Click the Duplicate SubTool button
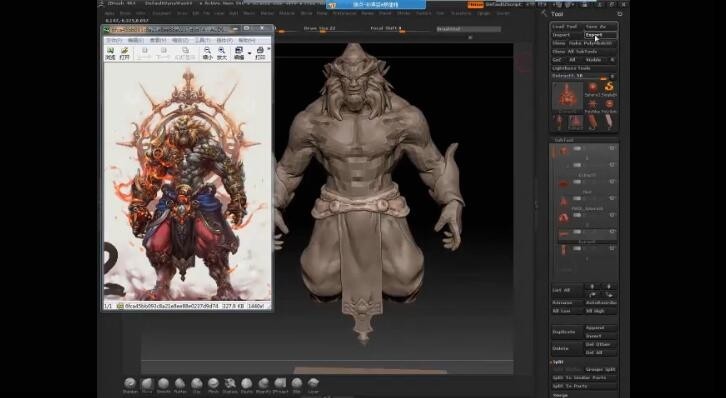 (x=567, y=332)
